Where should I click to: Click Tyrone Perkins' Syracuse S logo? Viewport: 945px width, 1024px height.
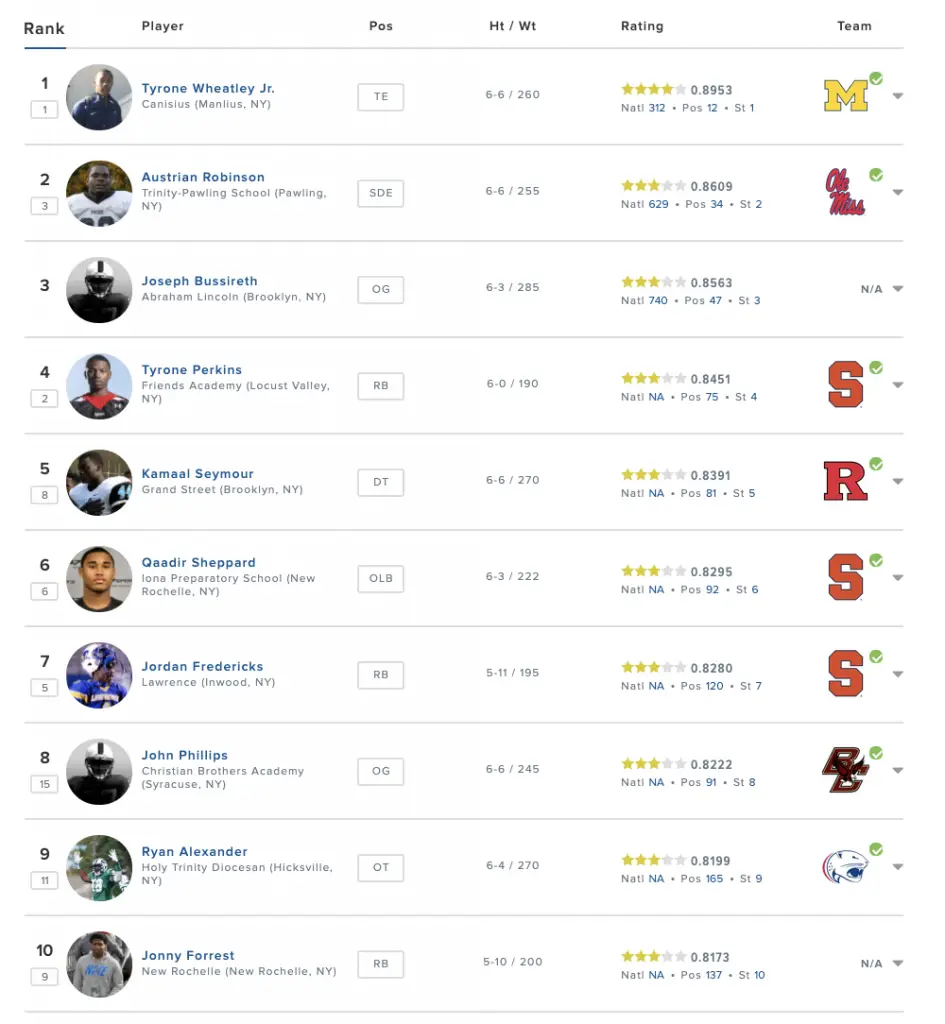(x=845, y=385)
